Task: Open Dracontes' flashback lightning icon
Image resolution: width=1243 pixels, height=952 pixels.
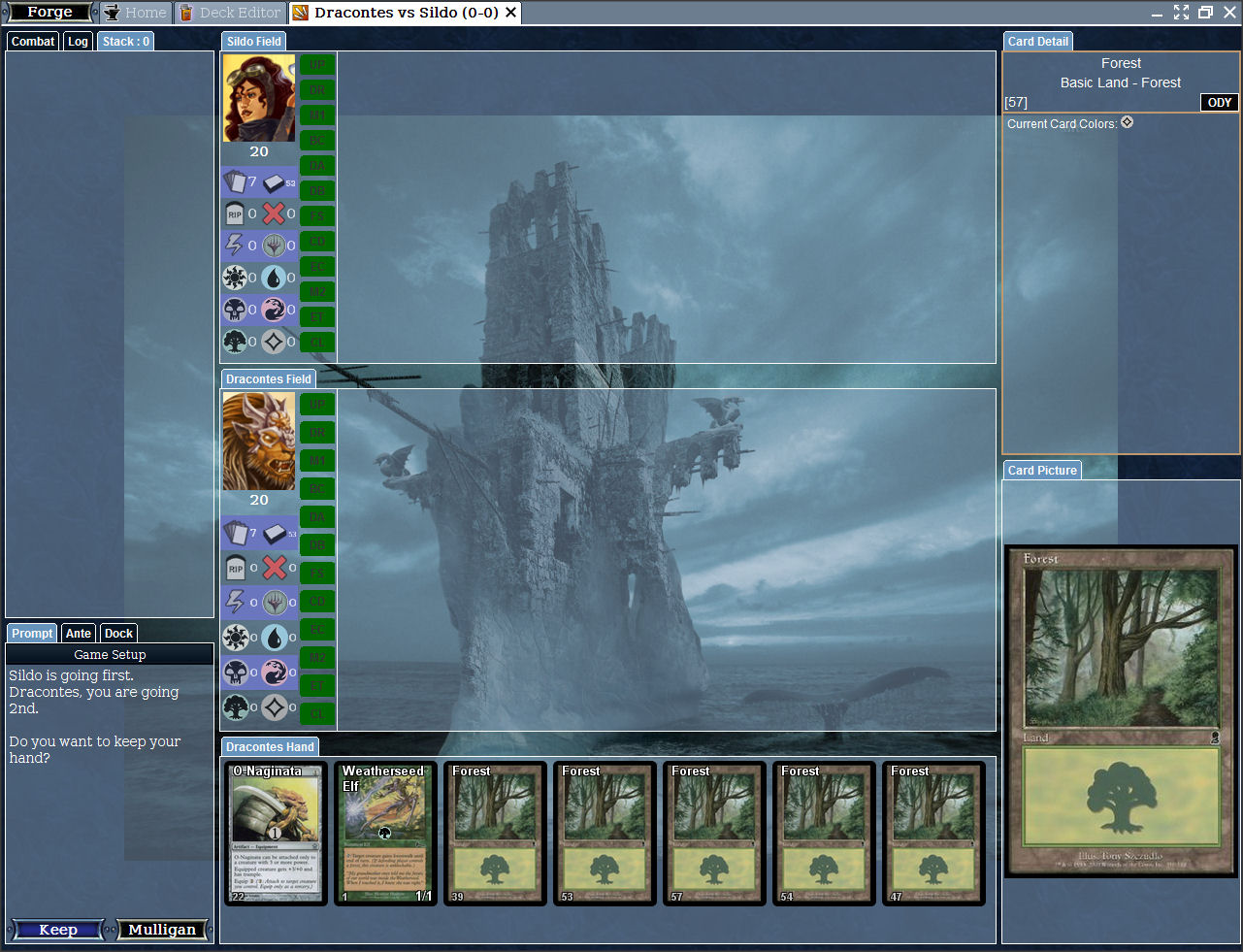Action: pyautogui.click(x=236, y=603)
